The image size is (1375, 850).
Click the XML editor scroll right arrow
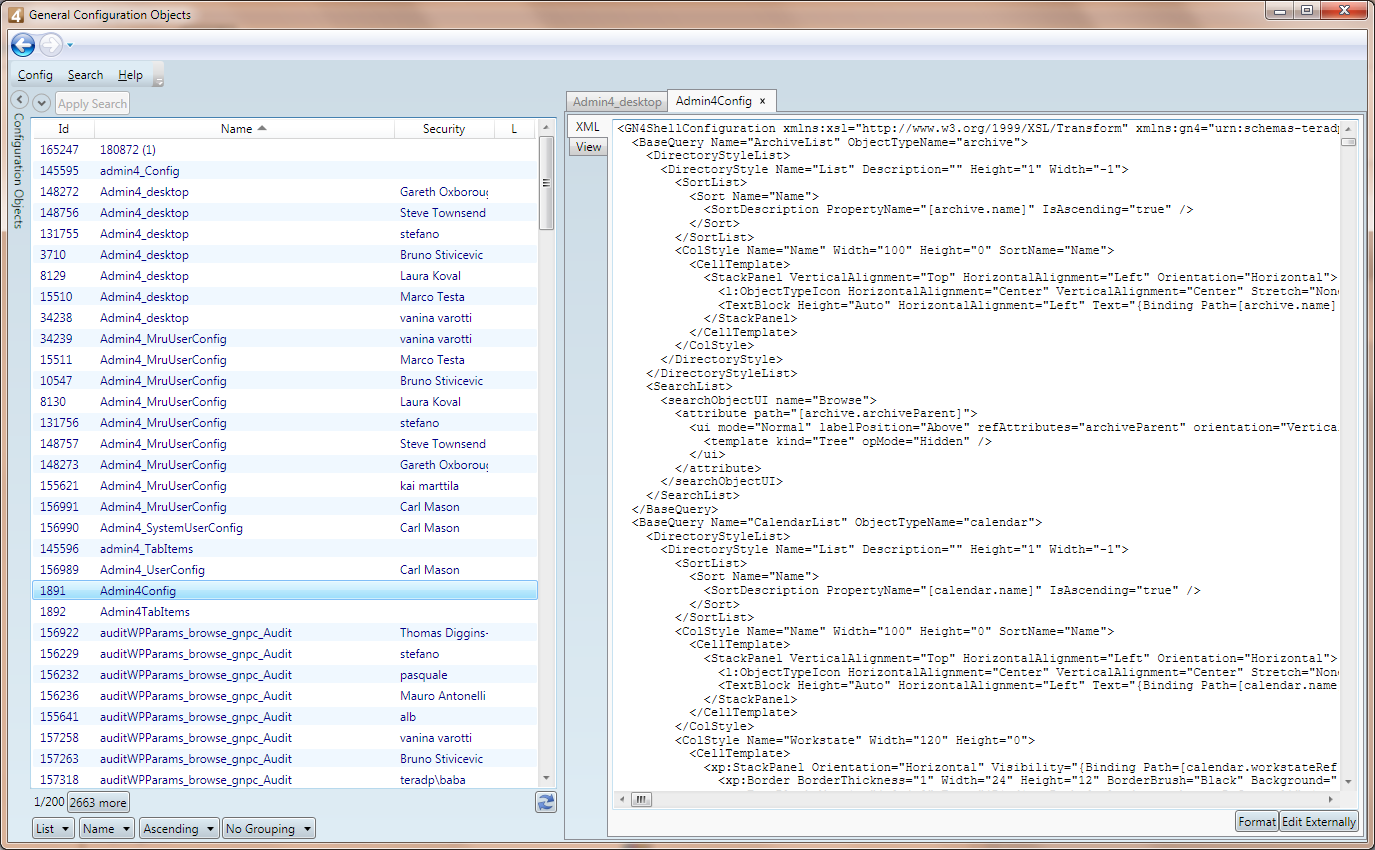[1330, 799]
